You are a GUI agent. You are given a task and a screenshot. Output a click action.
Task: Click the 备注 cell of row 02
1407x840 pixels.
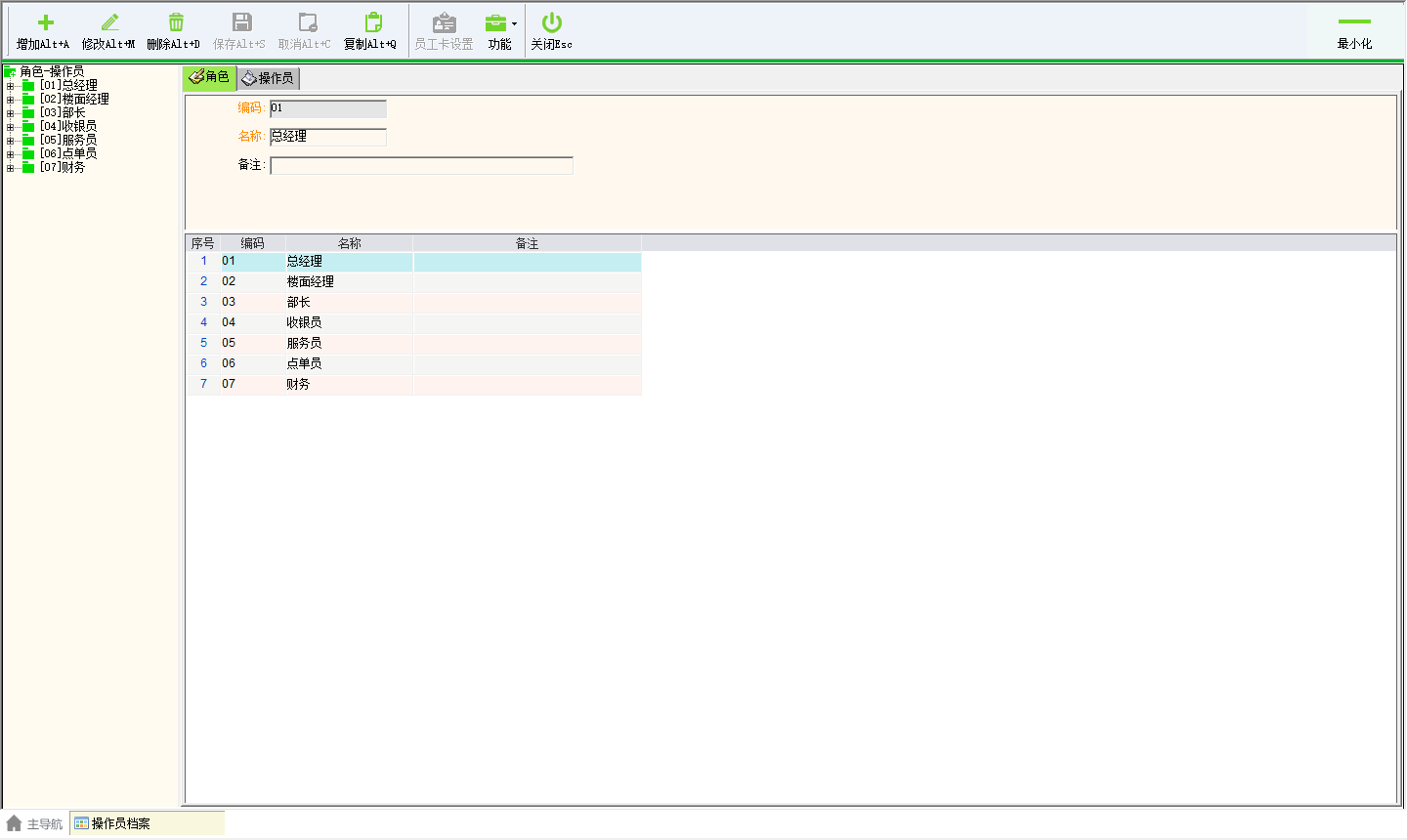[x=528, y=282]
